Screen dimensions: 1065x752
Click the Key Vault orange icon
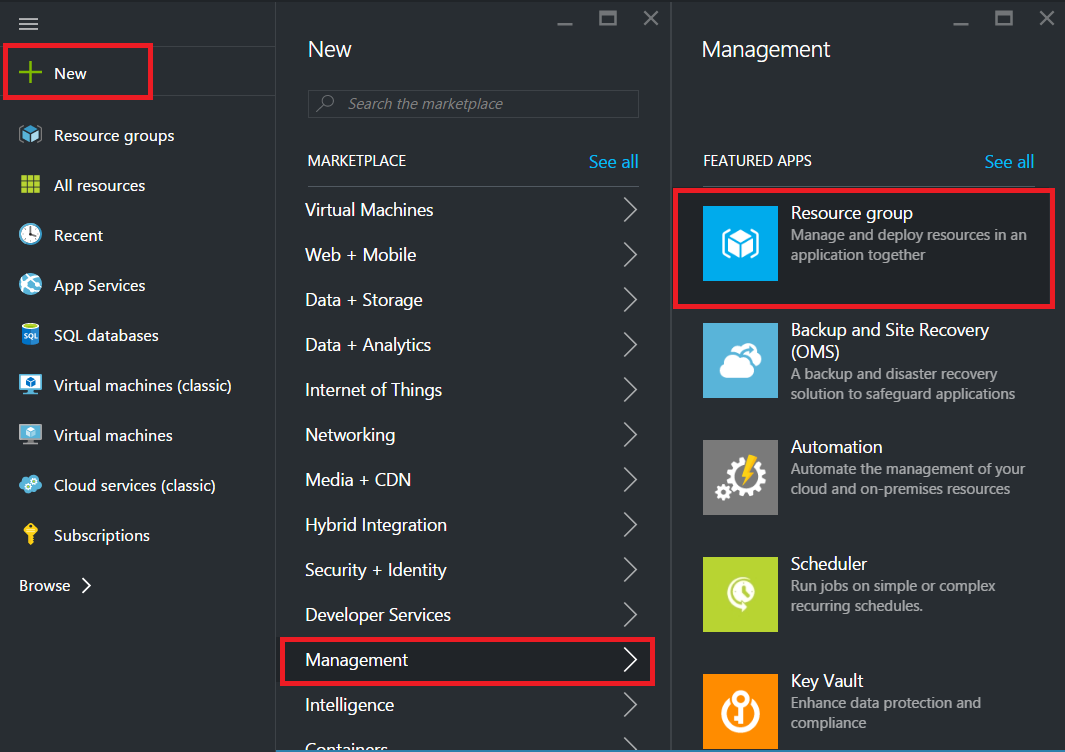point(740,711)
